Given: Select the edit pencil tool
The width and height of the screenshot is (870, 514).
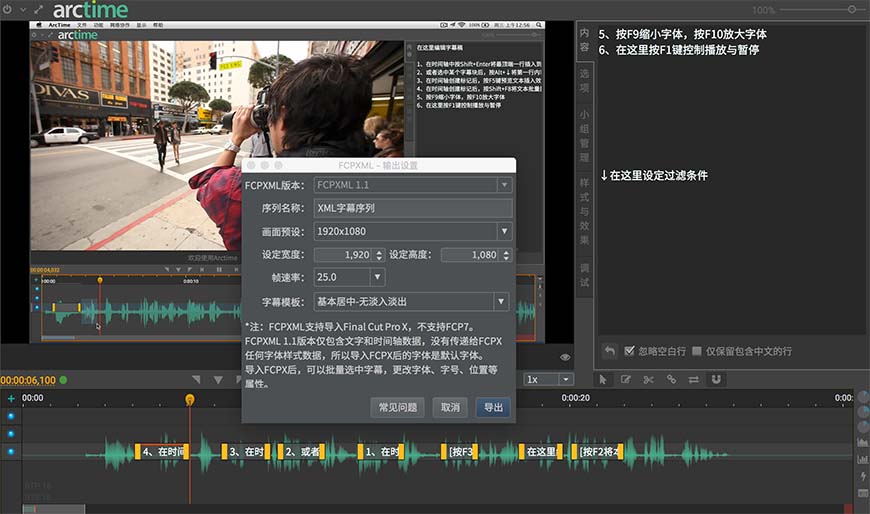Looking at the screenshot, I should coord(626,380).
